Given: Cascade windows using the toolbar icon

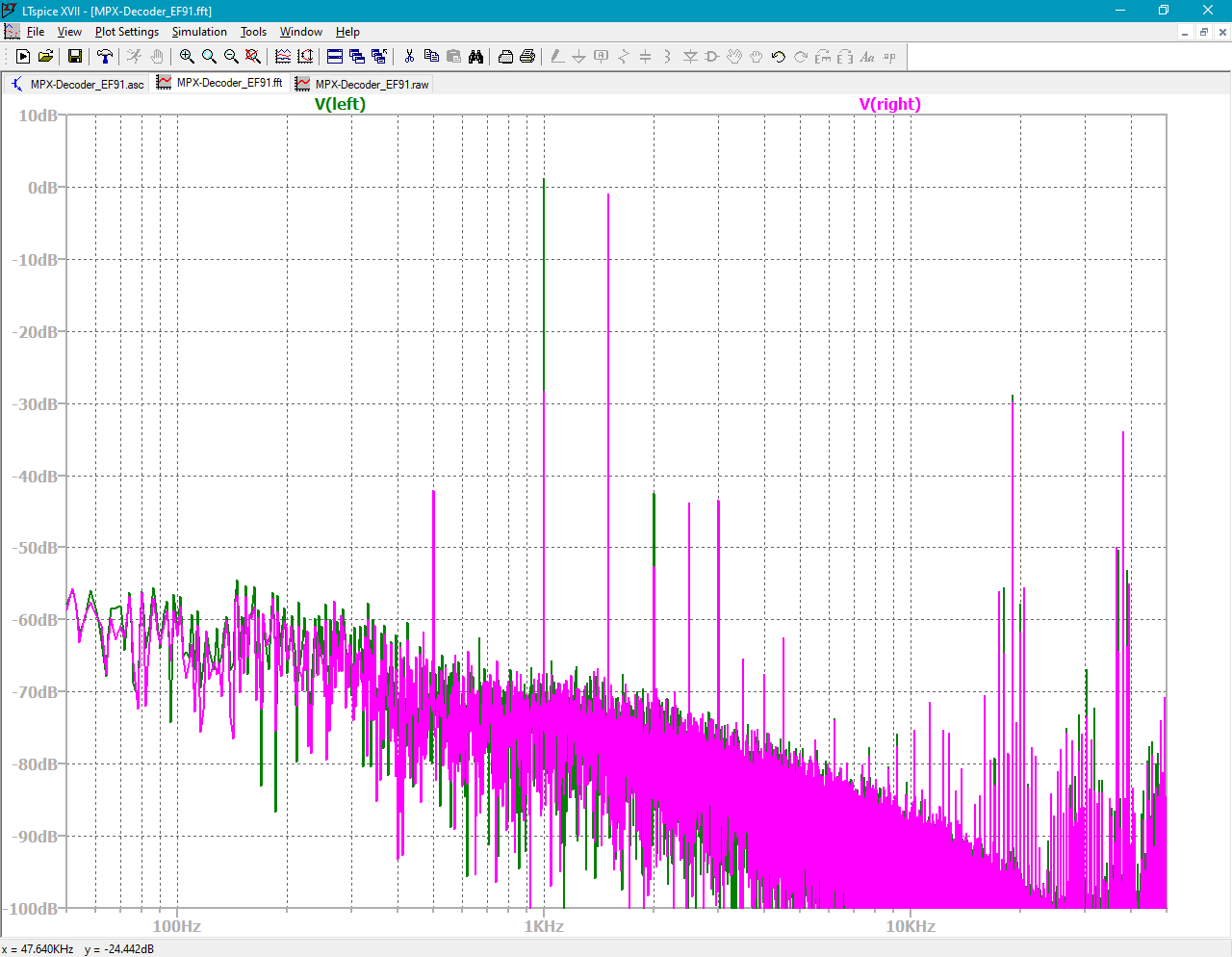Looking at the screenshot, I should click(356, 57).
